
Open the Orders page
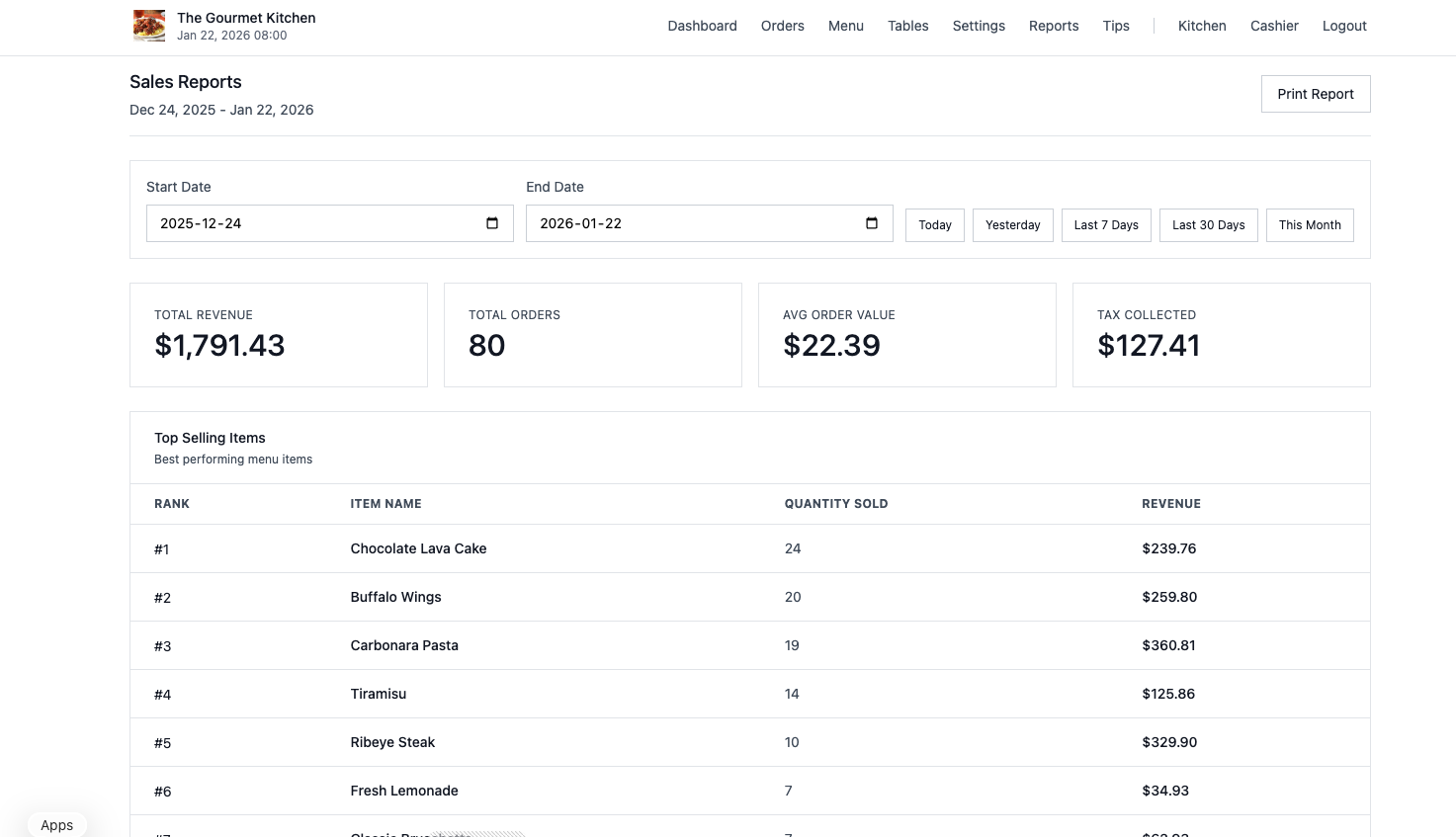point(782,26)
